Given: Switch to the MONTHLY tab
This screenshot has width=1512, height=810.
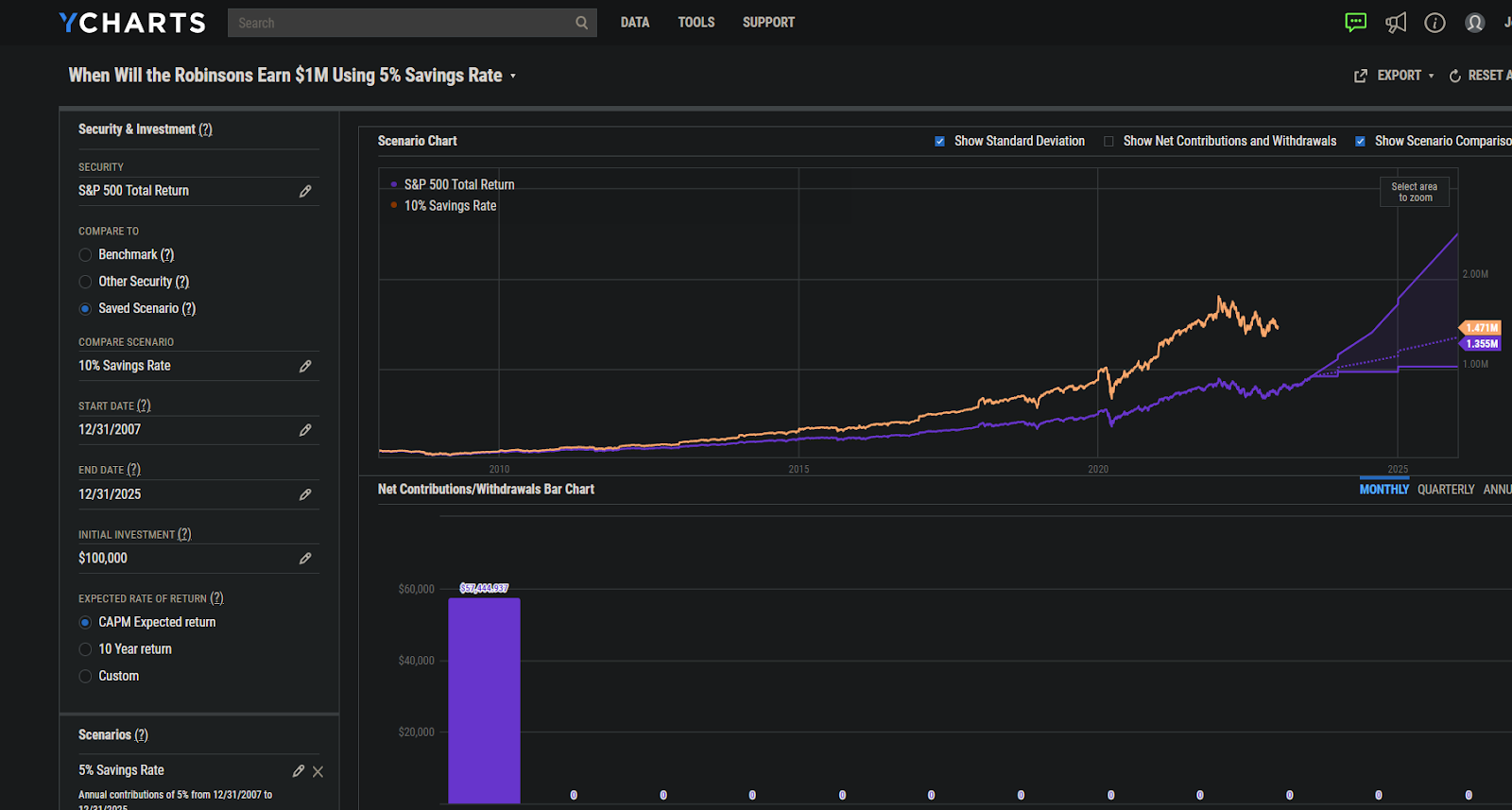Looking at the screenshot, I should pyautogui.click(x=1384, y=489).
